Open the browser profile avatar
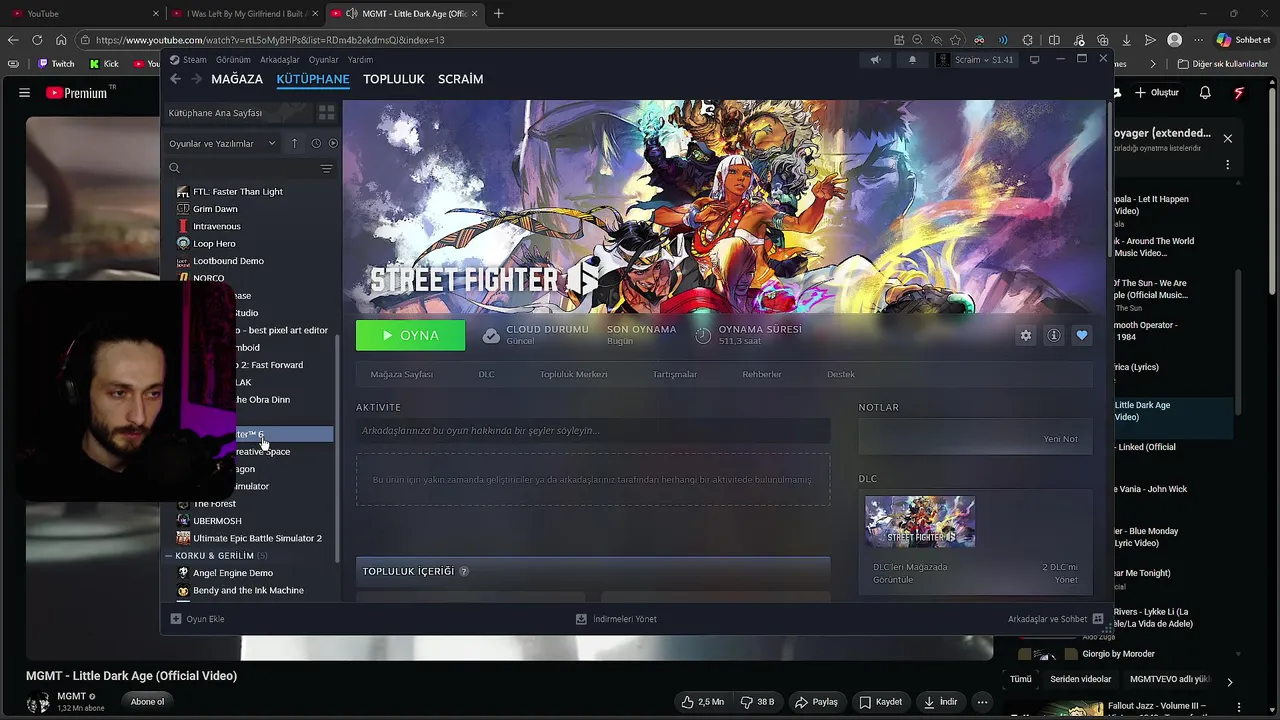 point(1175,40)
